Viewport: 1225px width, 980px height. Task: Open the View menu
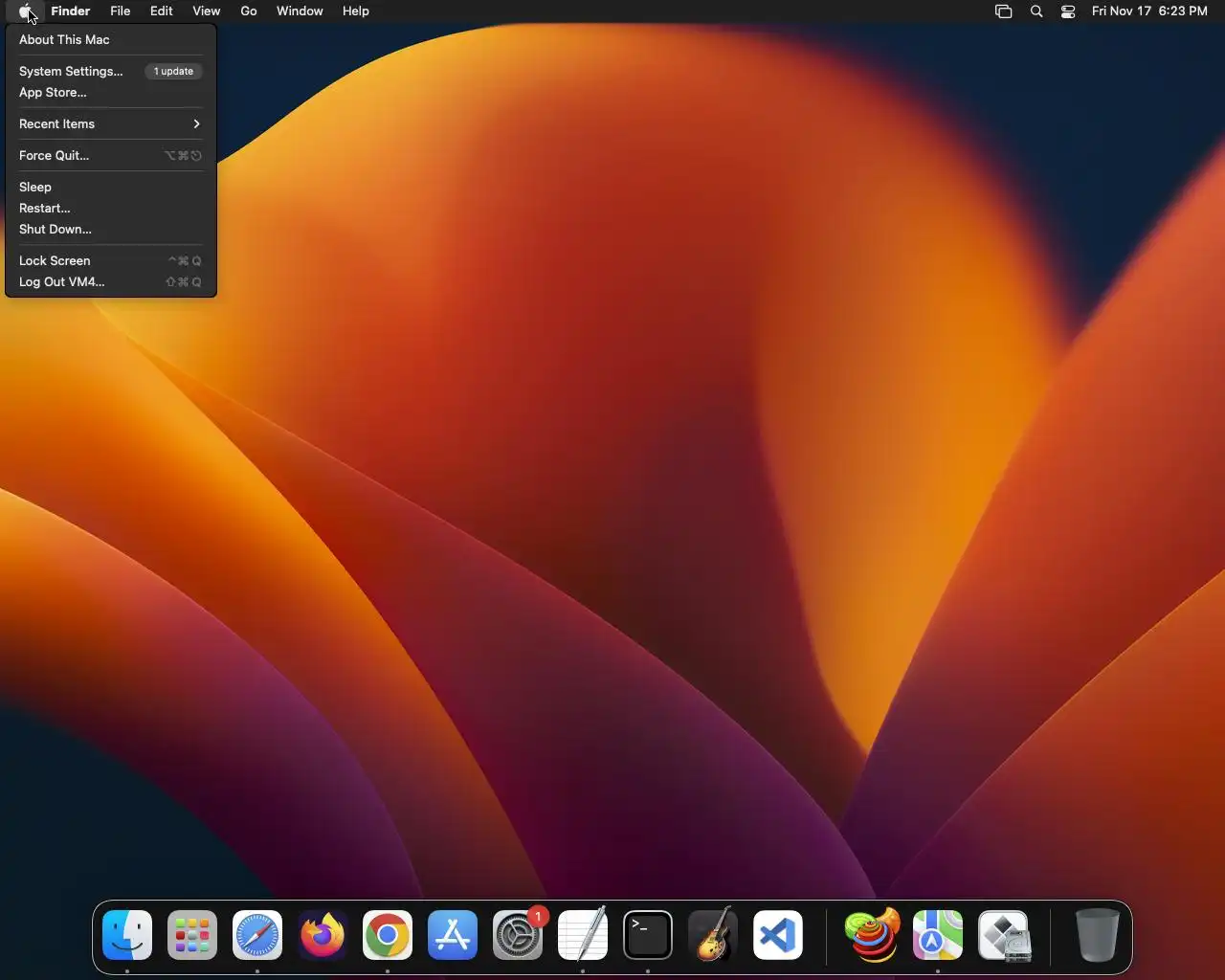pos(207,11)
